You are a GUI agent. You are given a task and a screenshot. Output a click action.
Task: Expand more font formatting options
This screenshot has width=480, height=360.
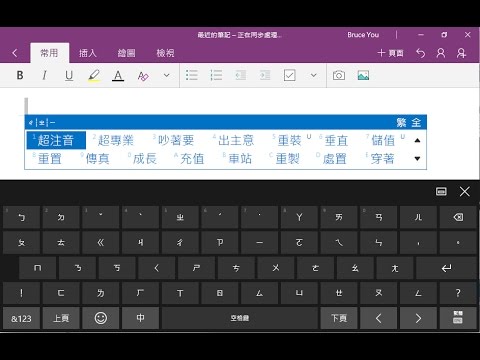pyautogui.click(x=166, y=76)
